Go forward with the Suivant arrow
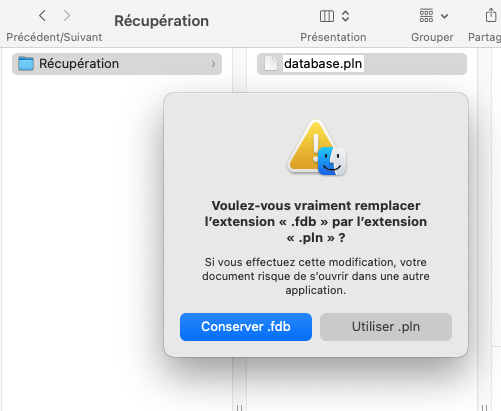Screen dimensions: 501x411 (67, 16)
